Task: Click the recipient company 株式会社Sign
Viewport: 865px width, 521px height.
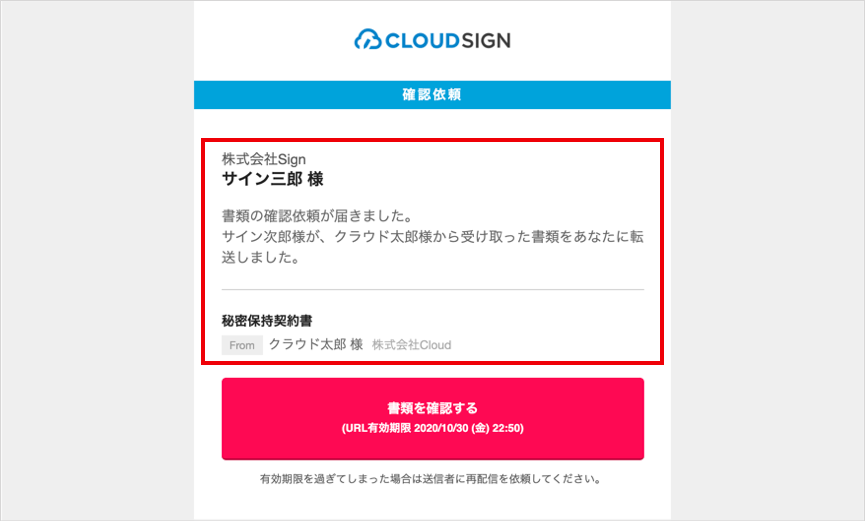Action: [264, 159]
